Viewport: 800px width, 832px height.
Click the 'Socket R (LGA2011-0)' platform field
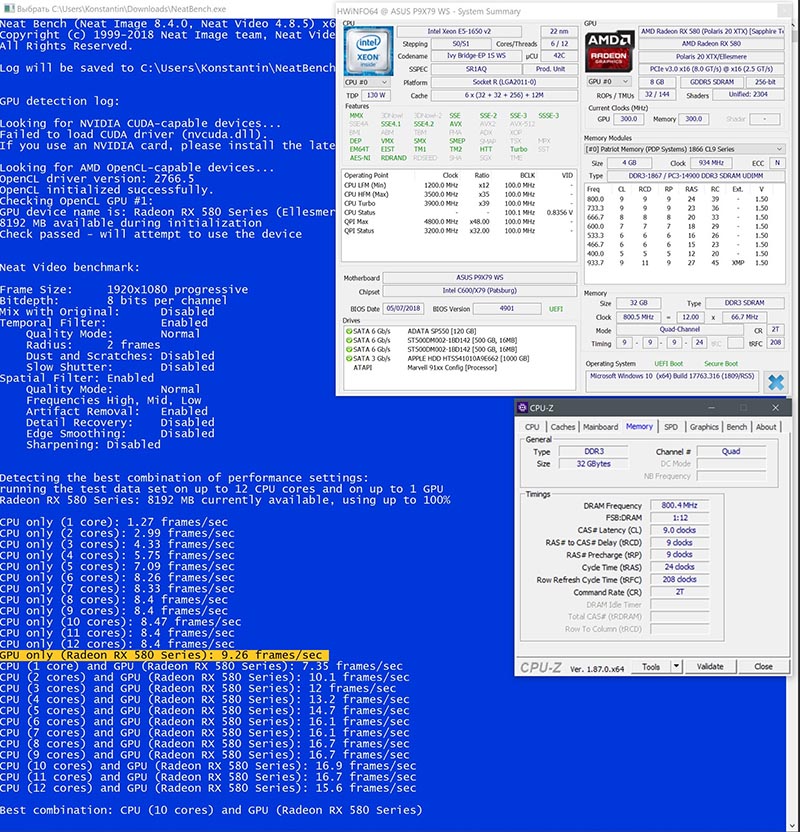[504, 82]
